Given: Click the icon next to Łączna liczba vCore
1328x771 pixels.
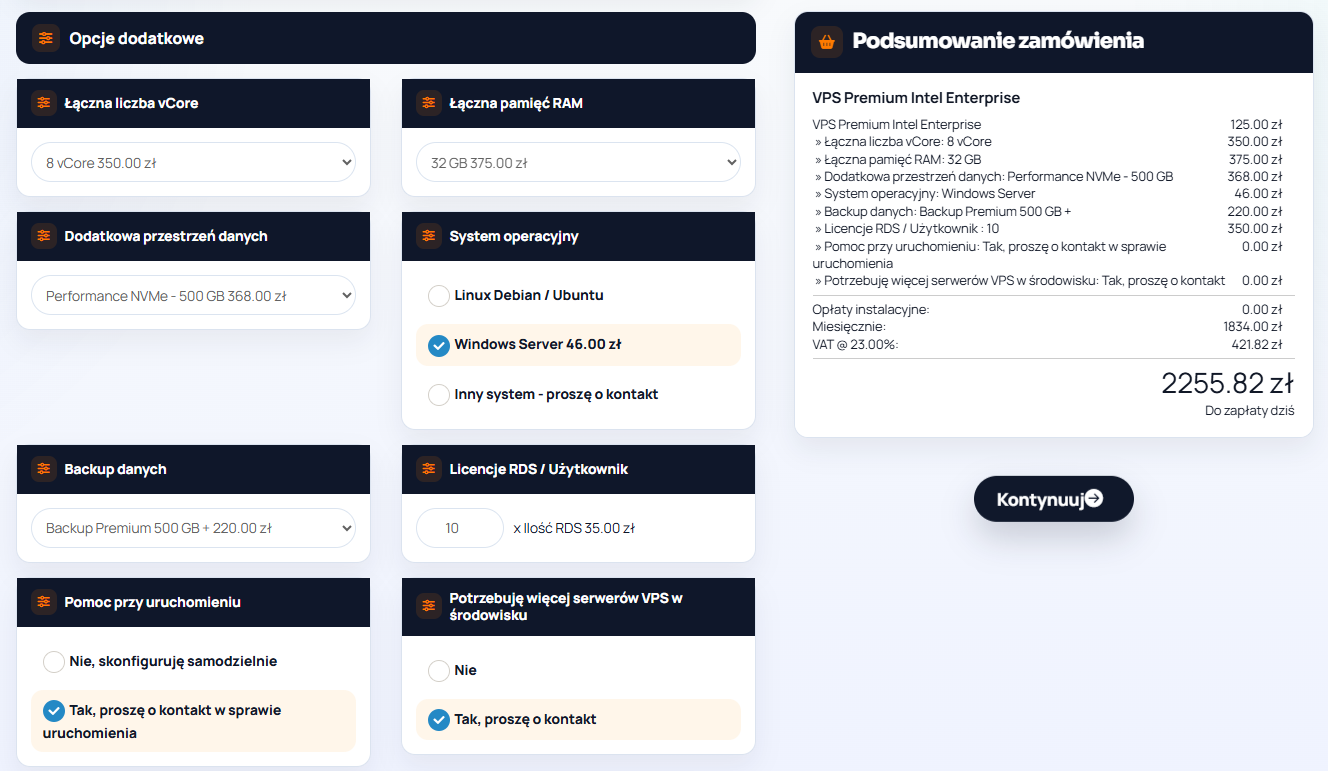Looking at the screenshot, I should (44, 103).
